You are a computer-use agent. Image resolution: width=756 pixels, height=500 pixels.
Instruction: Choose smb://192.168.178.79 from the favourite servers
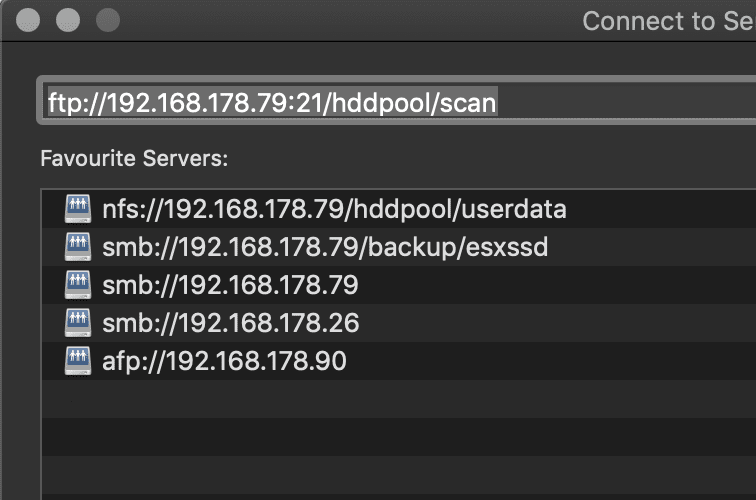(x=399, y=285)
